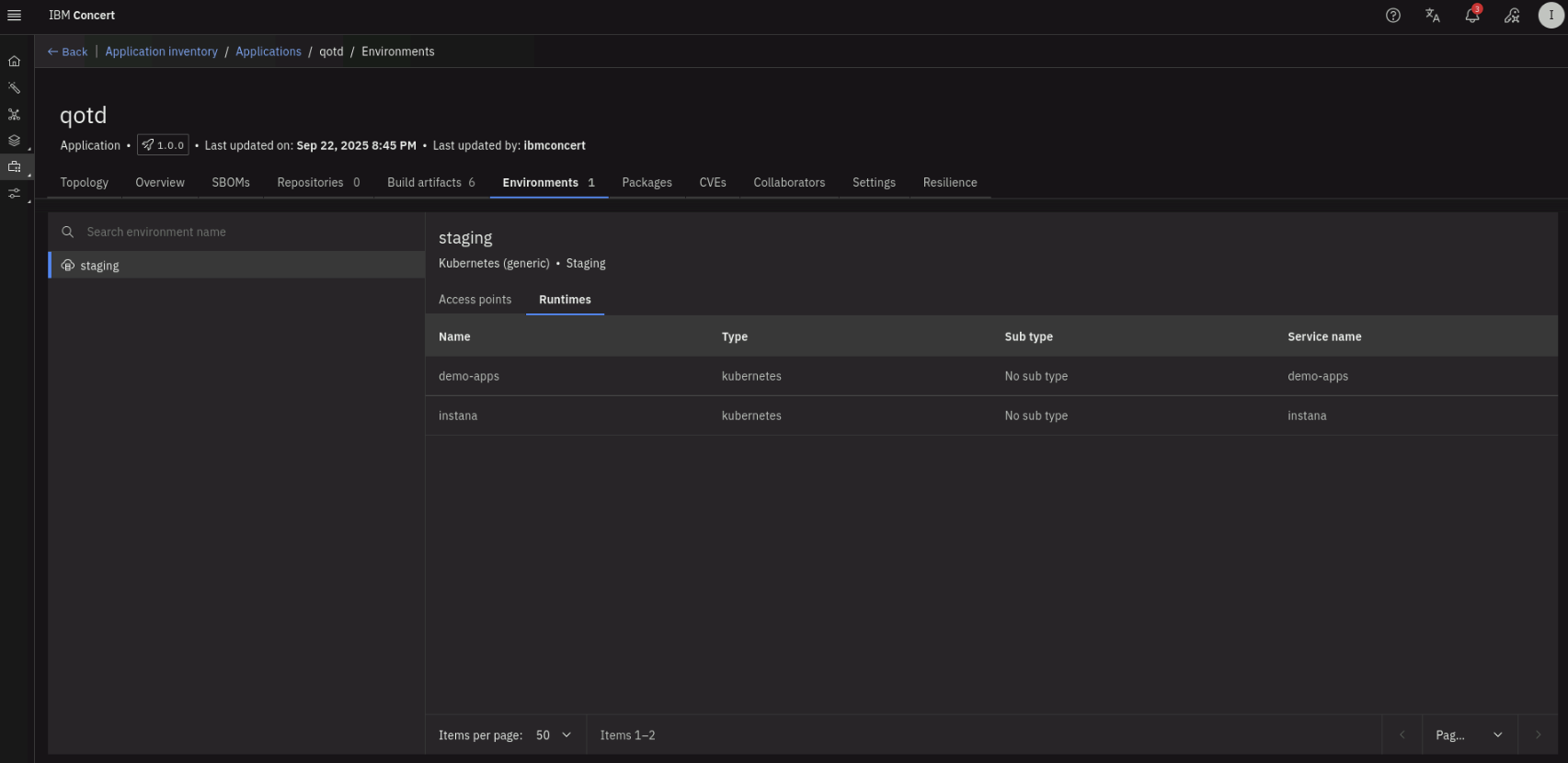Click the API key icon
Viewport: 1568px width, 763px height.
pyautogui.click(x=1511, y=16)
